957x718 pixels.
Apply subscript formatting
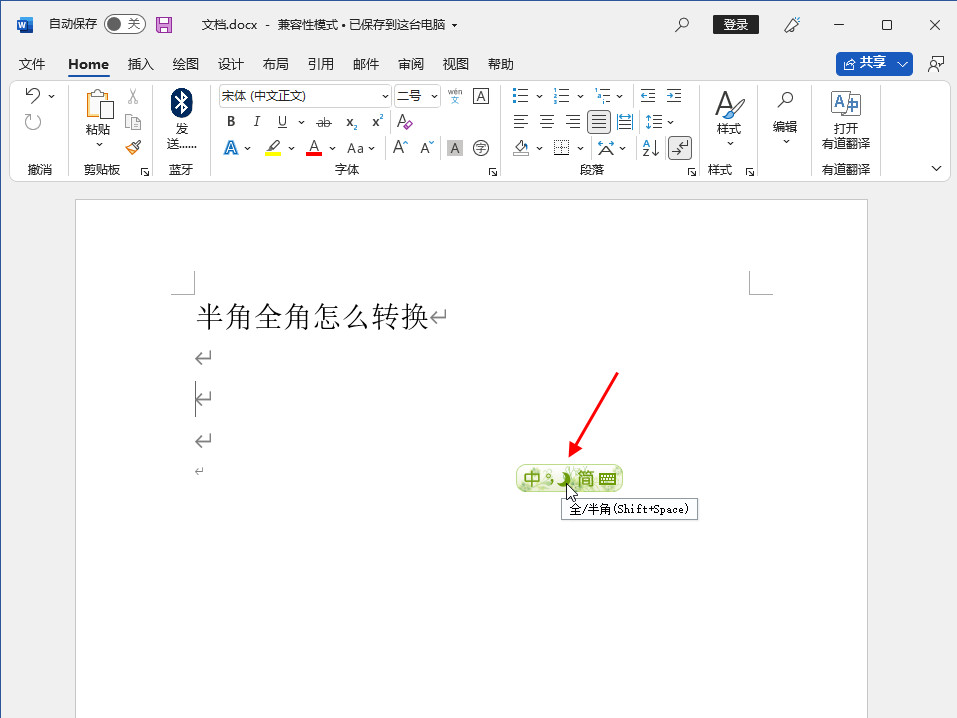[x=352, y=122]
